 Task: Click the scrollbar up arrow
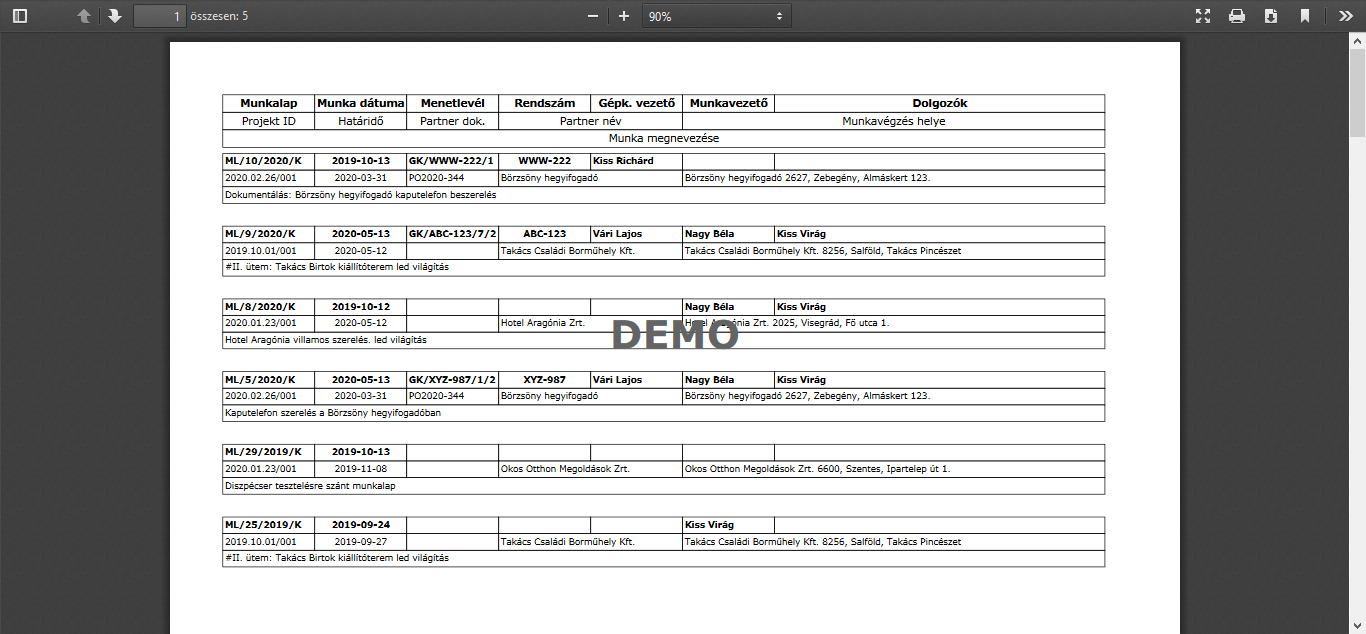(1357, 39)
